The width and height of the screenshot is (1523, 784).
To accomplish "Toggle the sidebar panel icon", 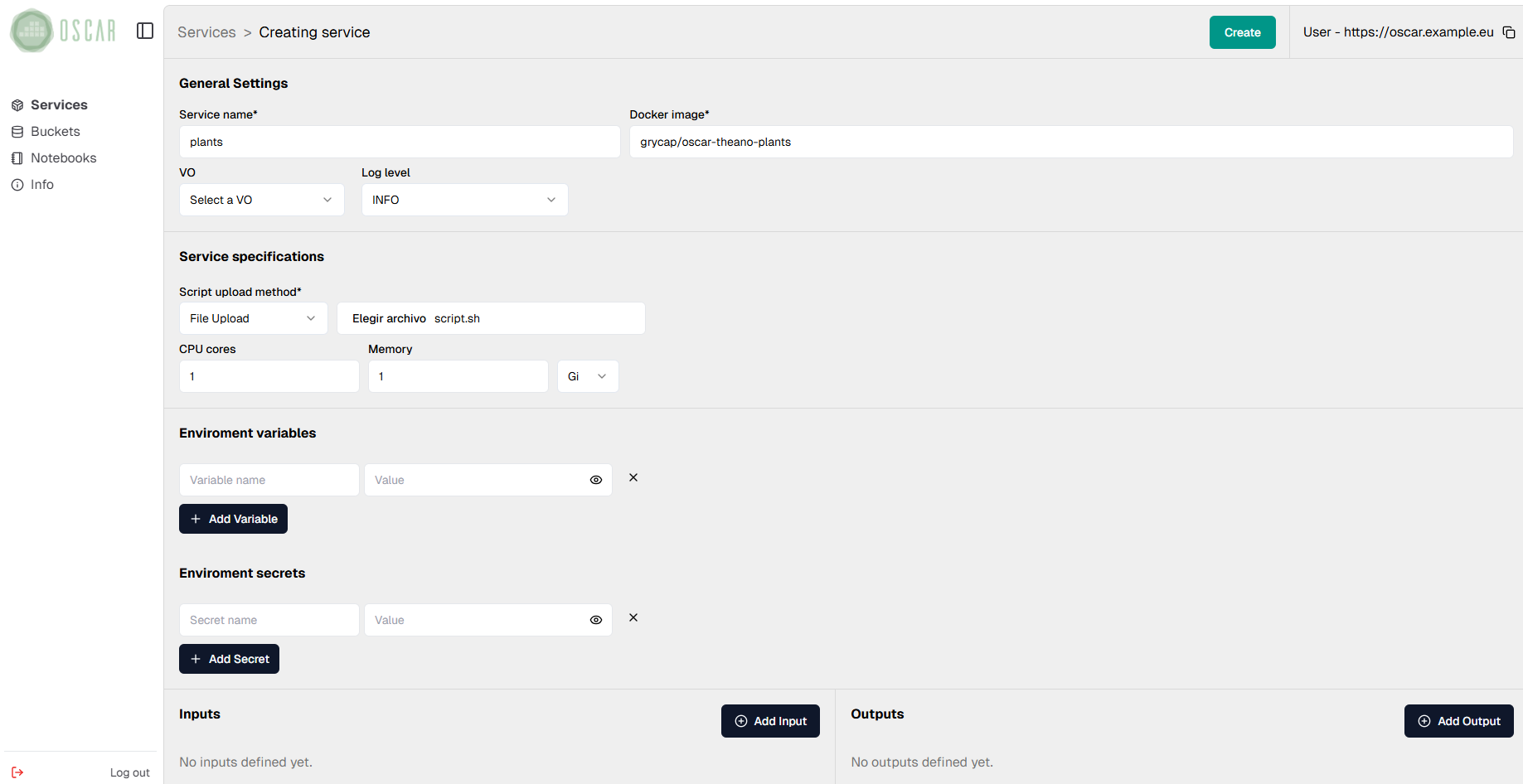I will pos(145,31).
